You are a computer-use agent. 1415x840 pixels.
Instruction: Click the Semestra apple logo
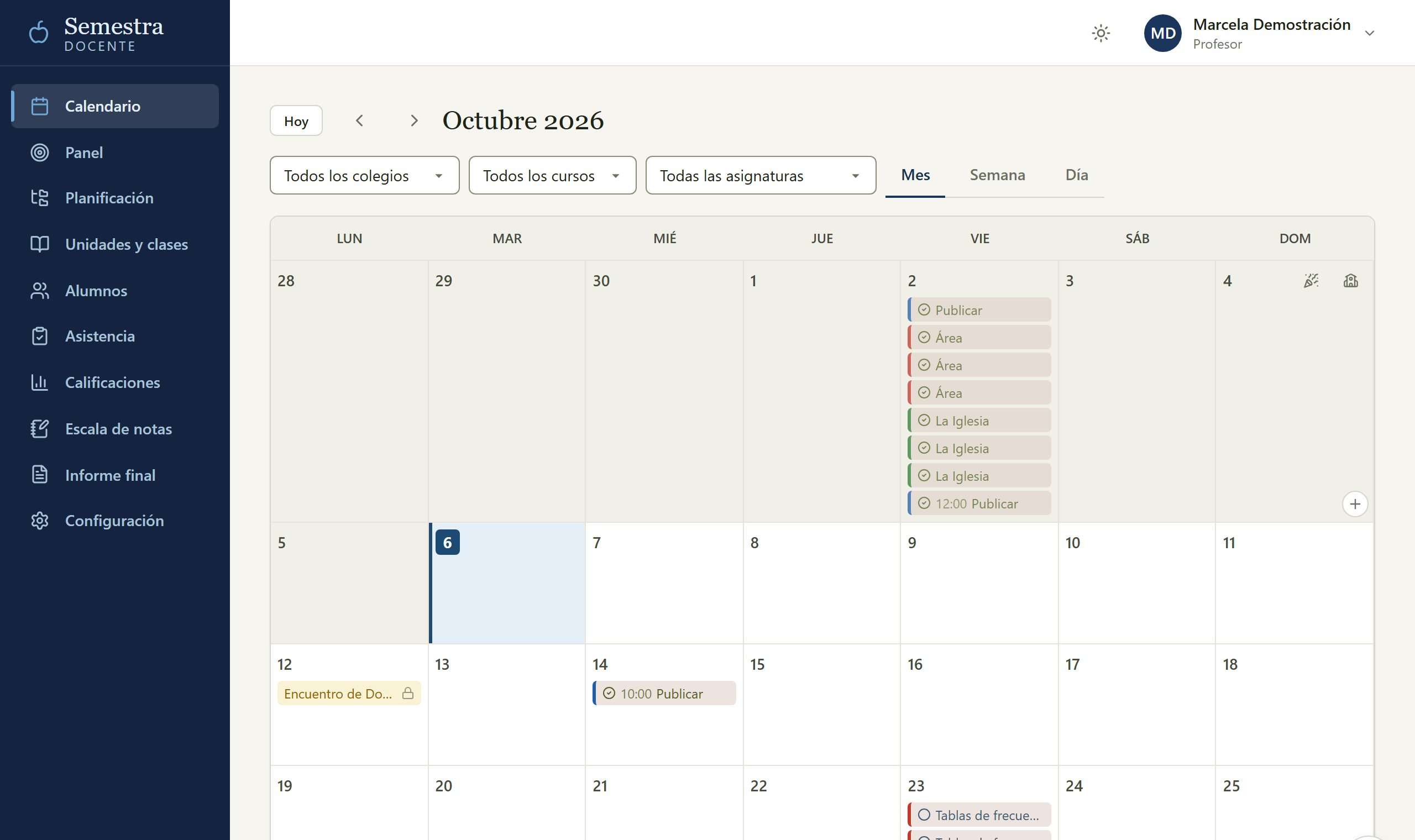click(x=39, y=32)
